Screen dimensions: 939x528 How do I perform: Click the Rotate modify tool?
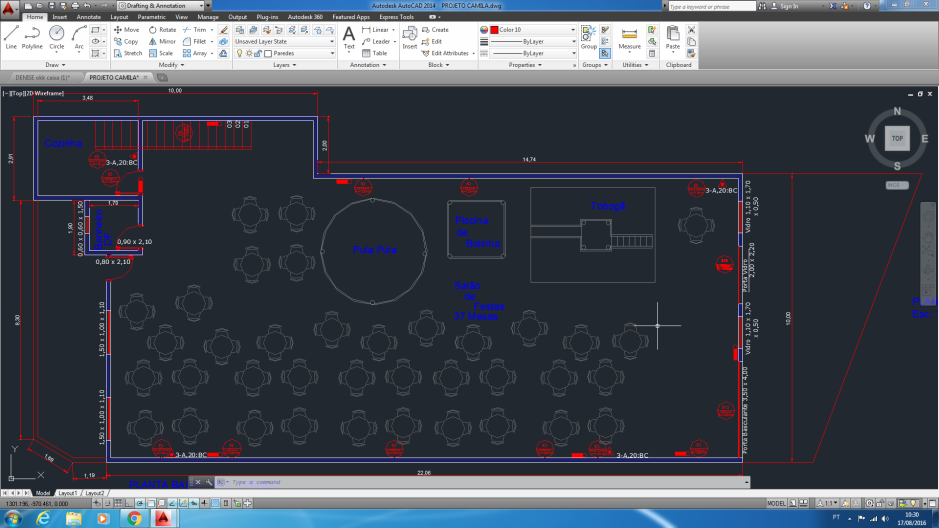(161, 30)
